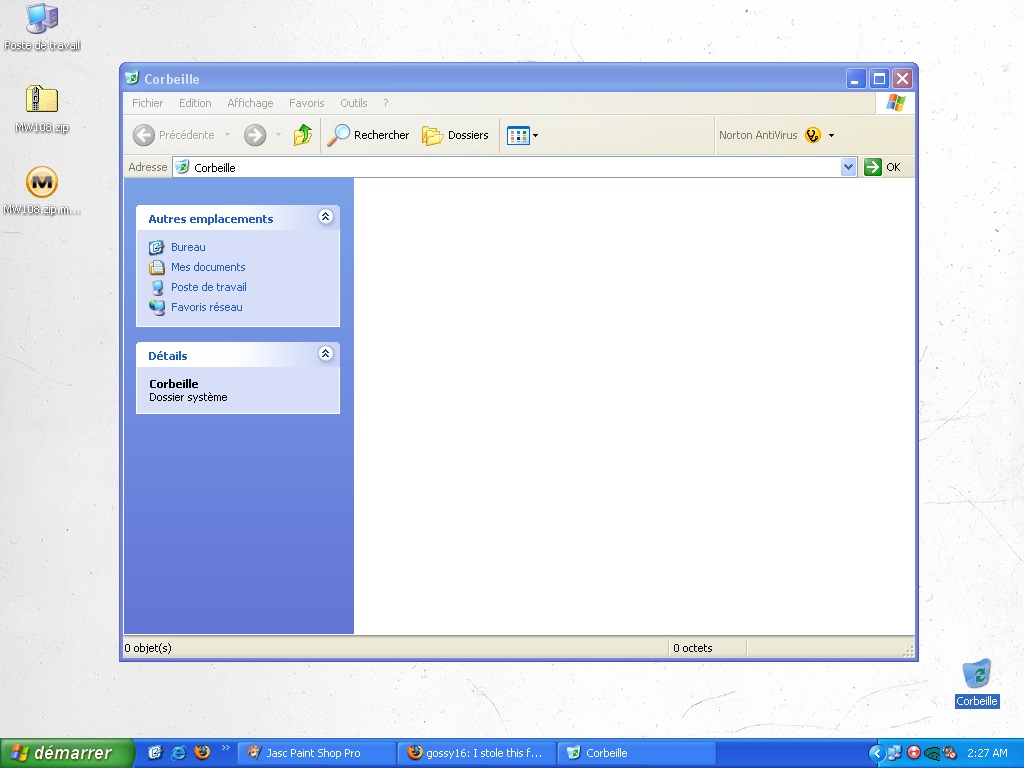Go to Mes documents link
The width and height of the screenshot is (1024, 768).
pos(207,267)
